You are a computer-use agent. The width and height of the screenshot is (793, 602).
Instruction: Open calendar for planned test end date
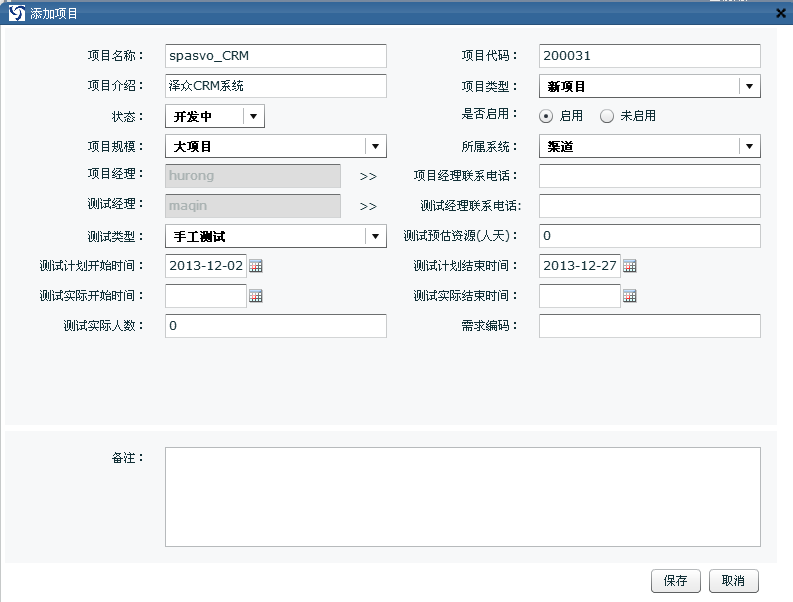pyautogui.click(x=630, y=266)
